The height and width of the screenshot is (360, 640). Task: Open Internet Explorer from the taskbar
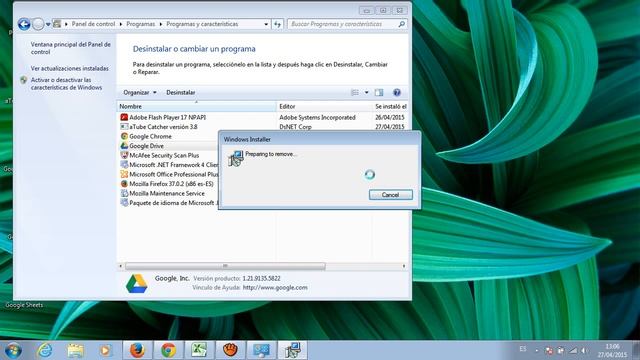(x=45, y=351)
